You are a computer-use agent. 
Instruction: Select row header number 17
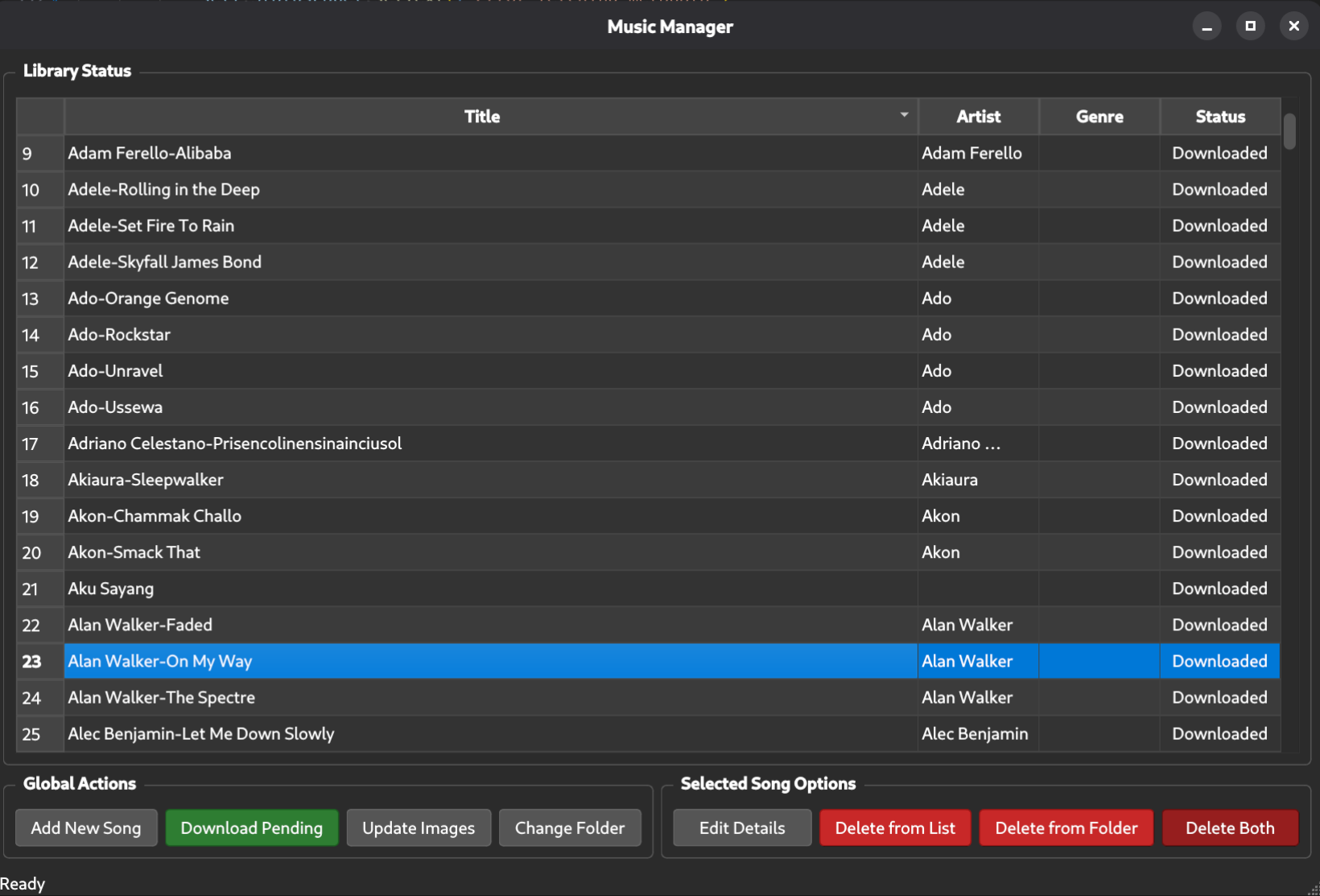click(x=31, y=444)
